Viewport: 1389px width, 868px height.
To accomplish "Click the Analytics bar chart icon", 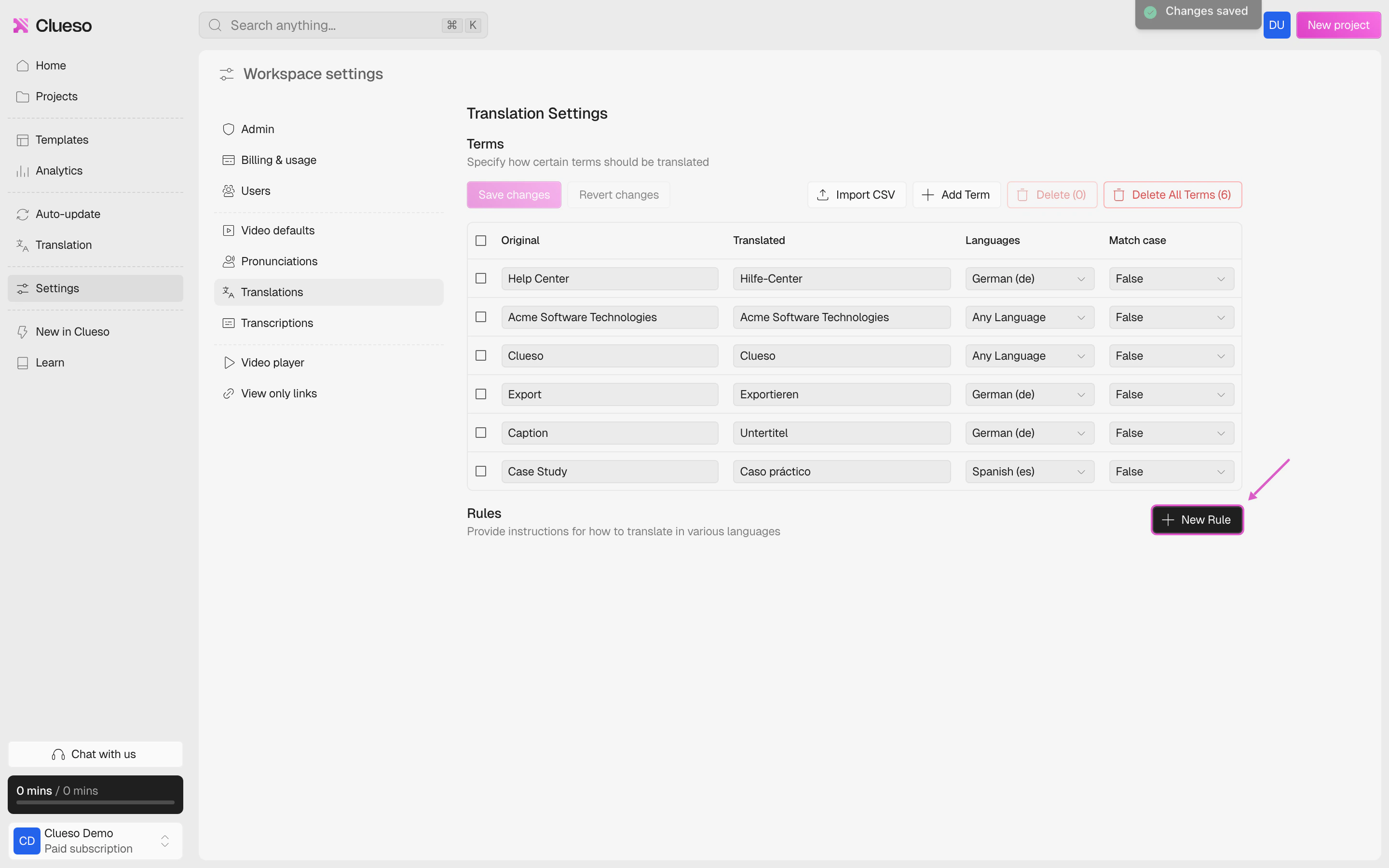I will (22, 171).
